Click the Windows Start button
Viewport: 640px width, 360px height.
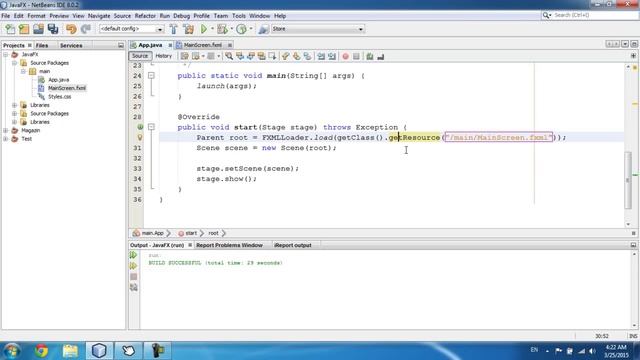coord(11,351)
